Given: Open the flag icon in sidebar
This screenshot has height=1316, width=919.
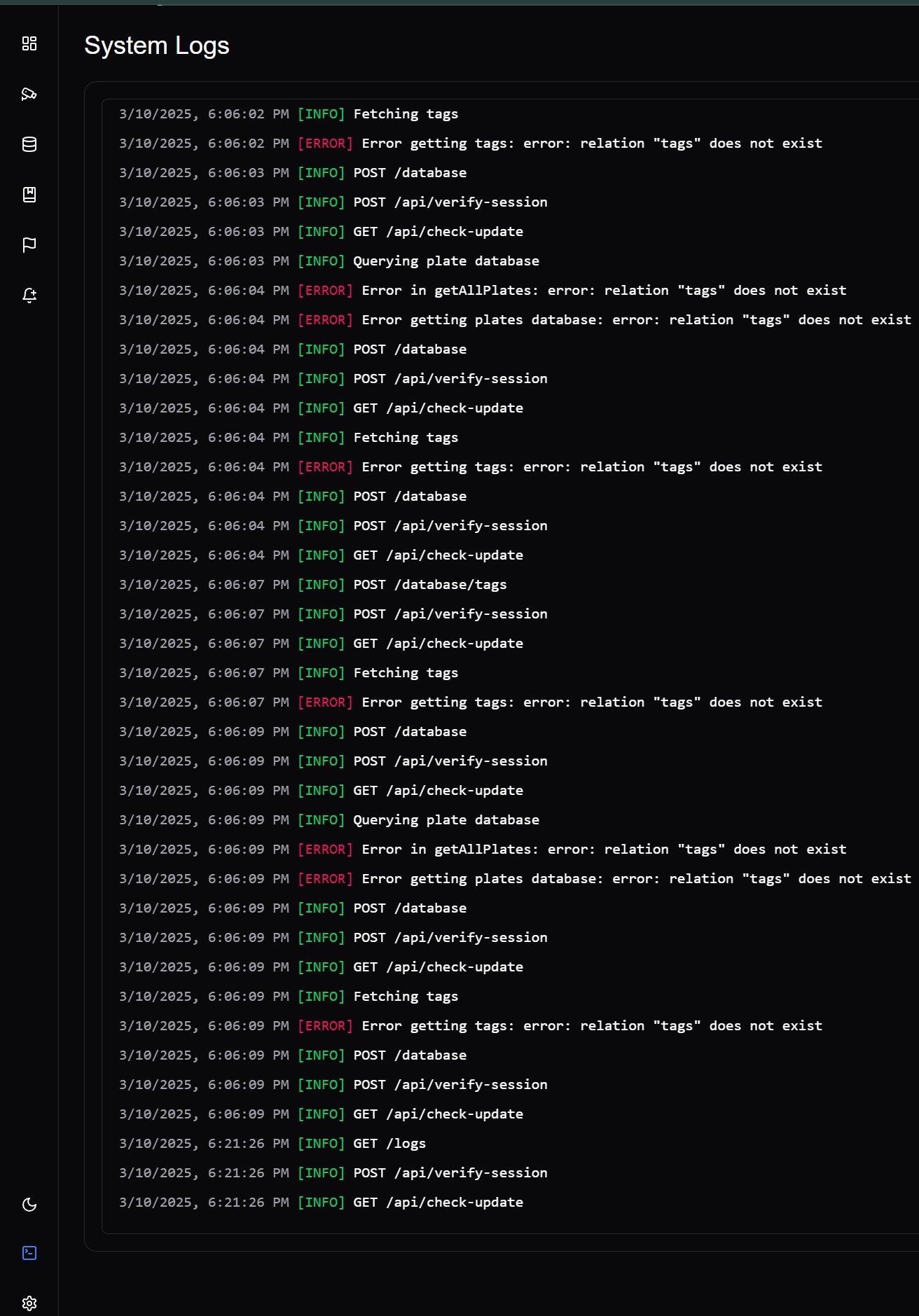Looking at the screenshot, I should [29, 245].
